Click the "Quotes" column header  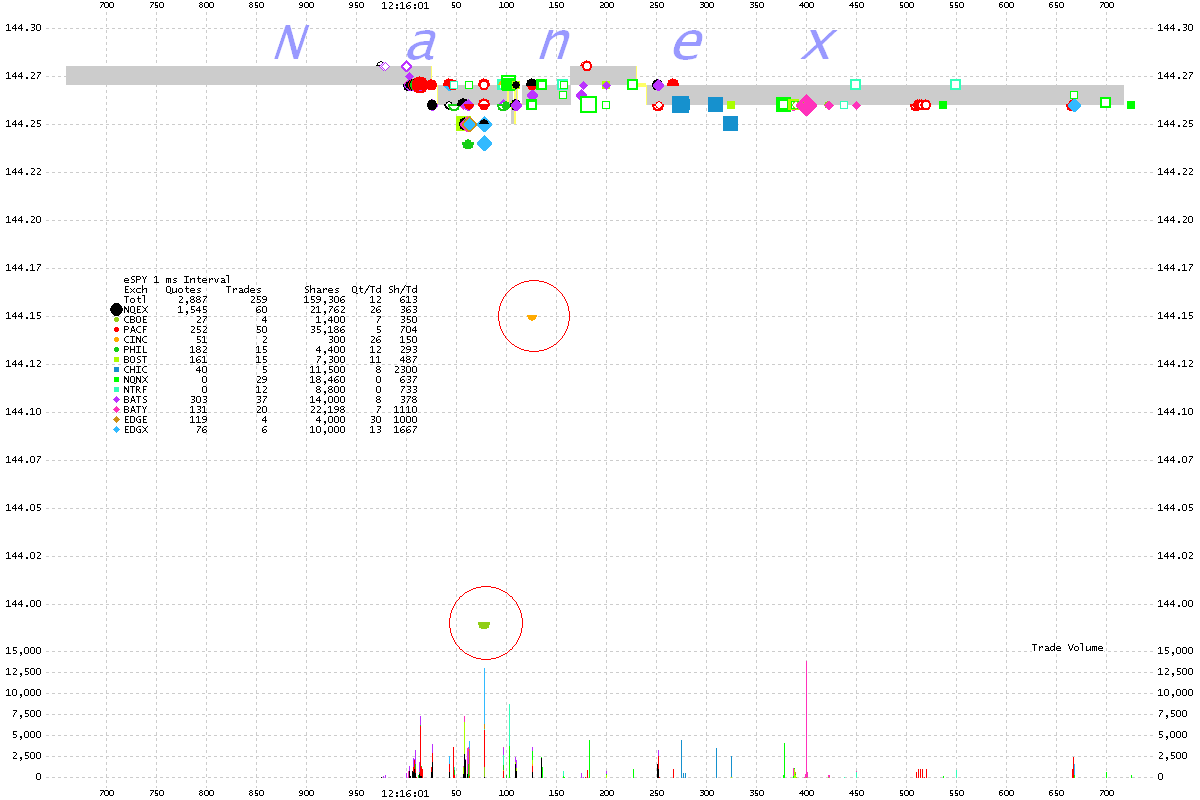coord(183,290)
